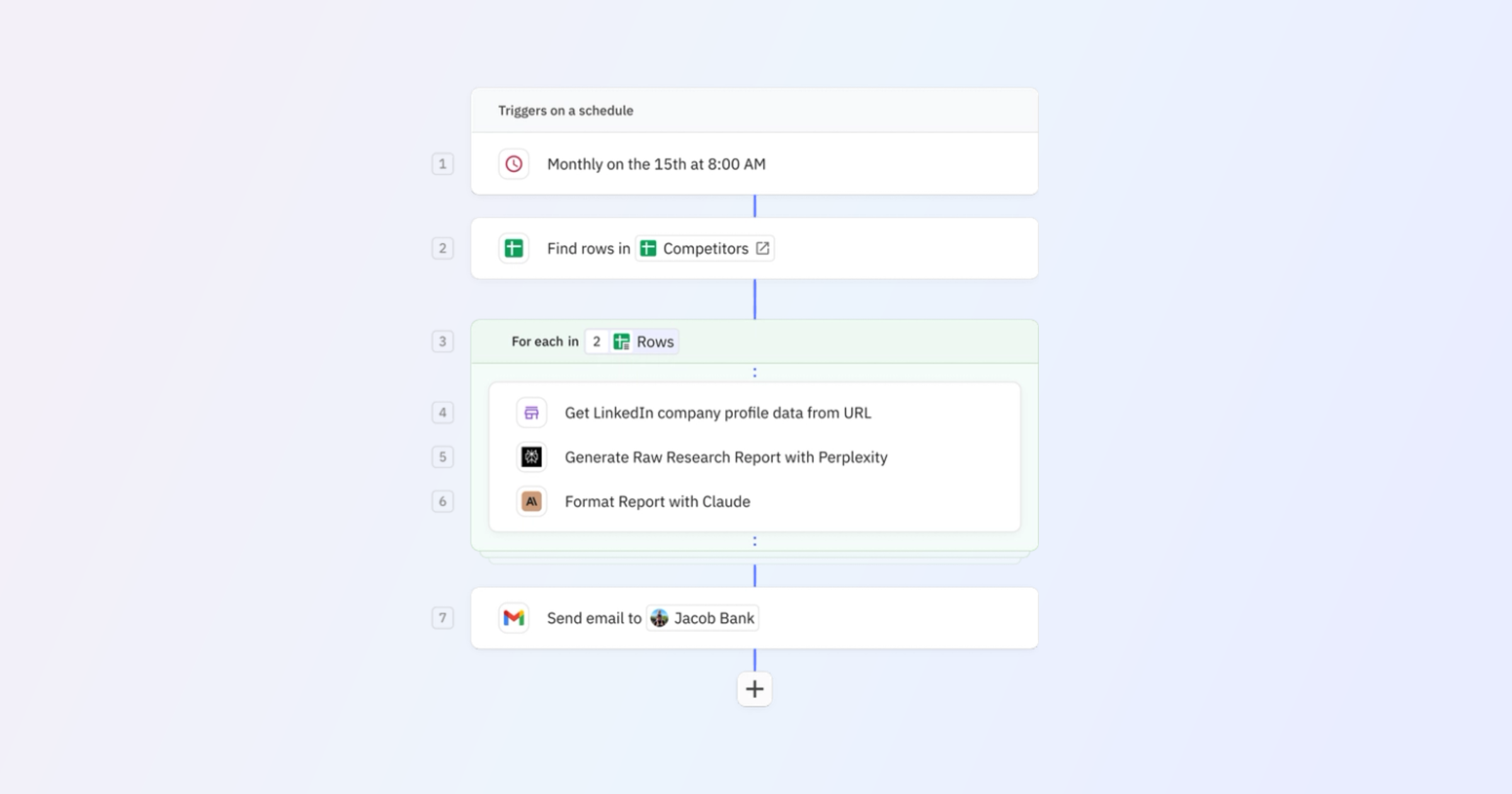The width and height of the screenshot is (1512, 794).
Task: Click the Gmail icon in the send email step
Action: 513,618
